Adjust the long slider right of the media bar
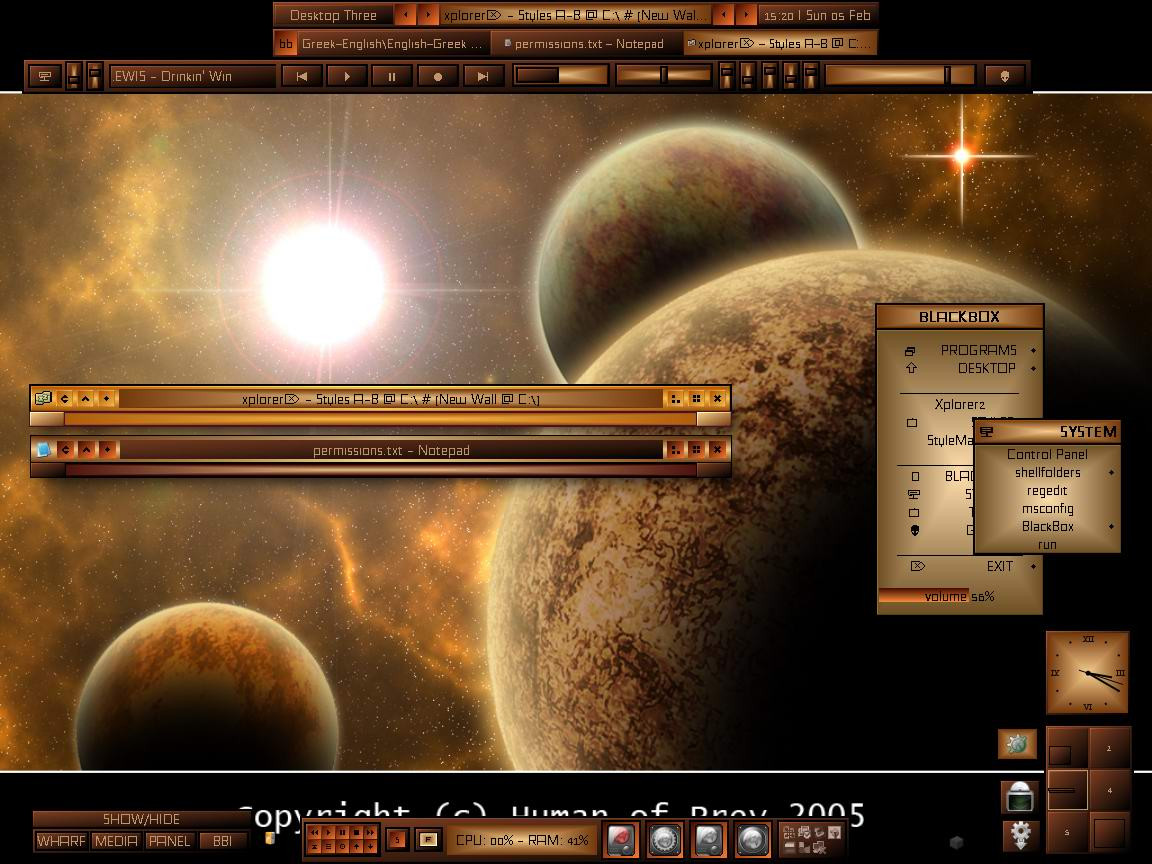 tap(899, 75)
